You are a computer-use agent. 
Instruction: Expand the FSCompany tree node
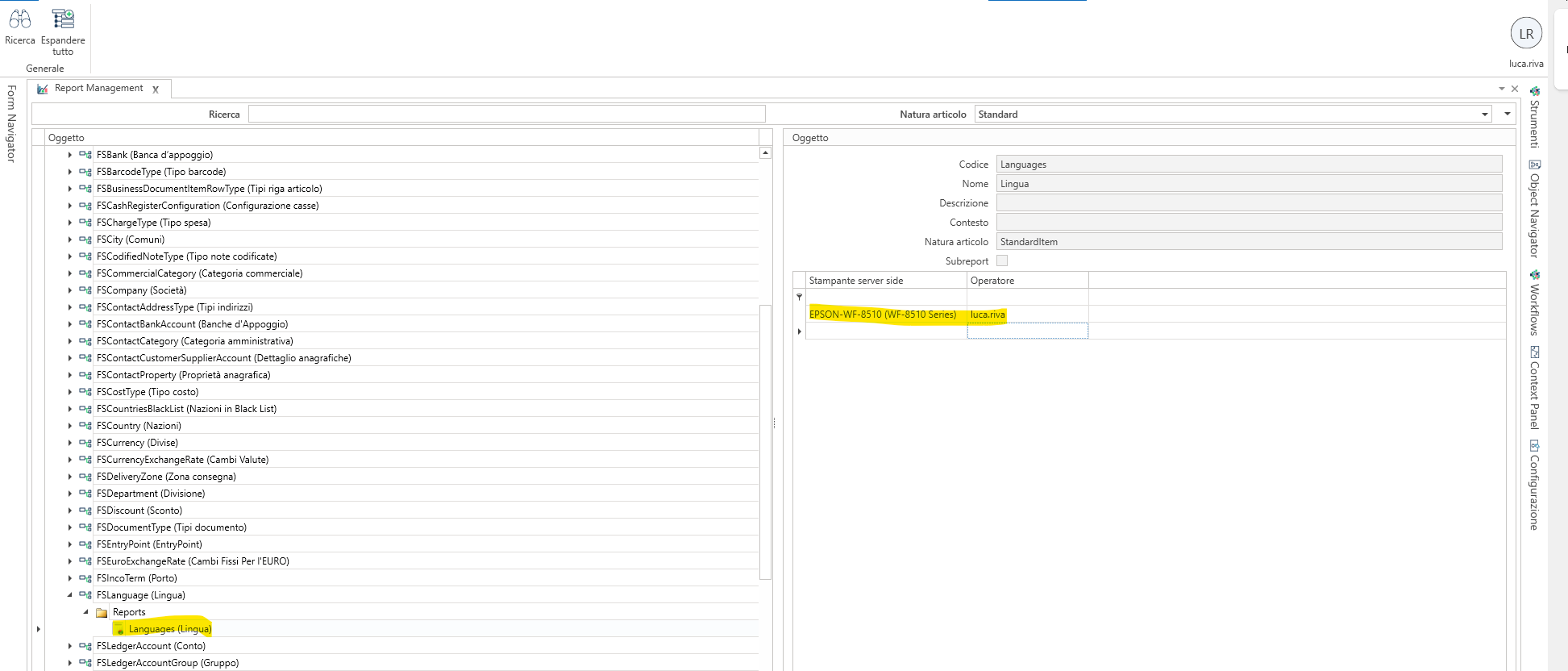click(x=69, y=290)
